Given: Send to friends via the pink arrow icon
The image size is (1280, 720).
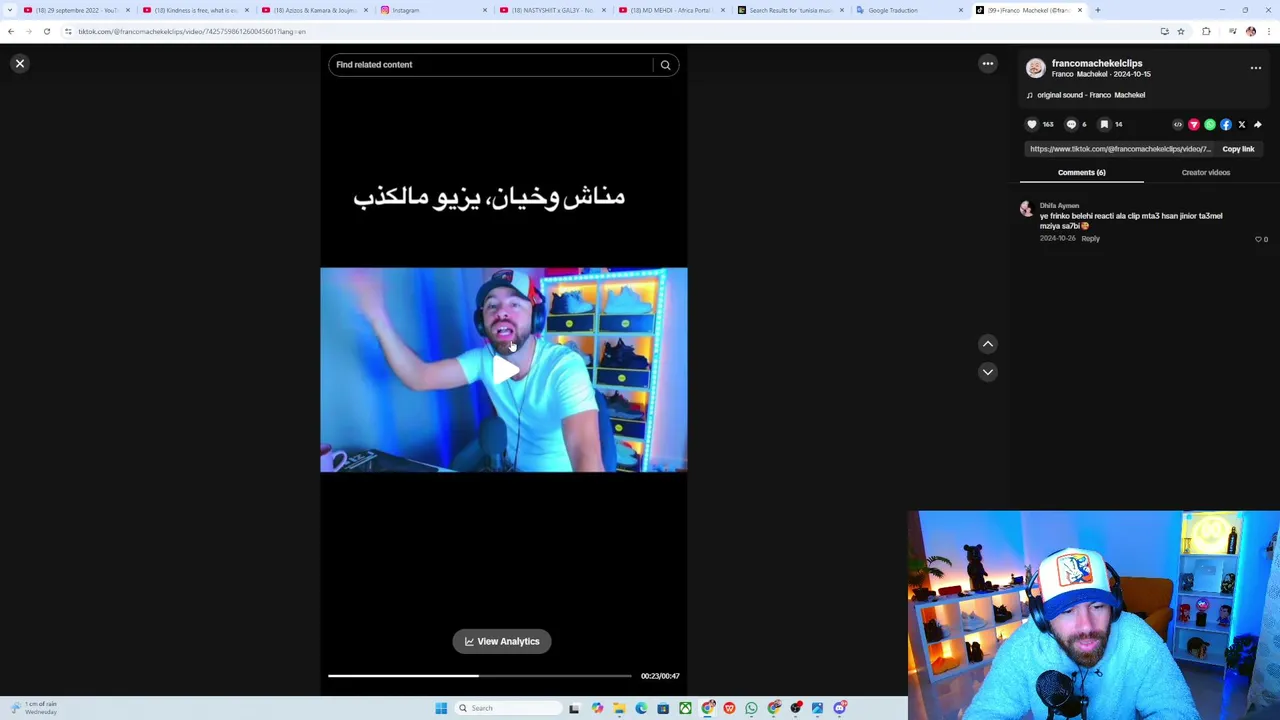Looking at the screenshot, I should click(x=1194, y=125).
